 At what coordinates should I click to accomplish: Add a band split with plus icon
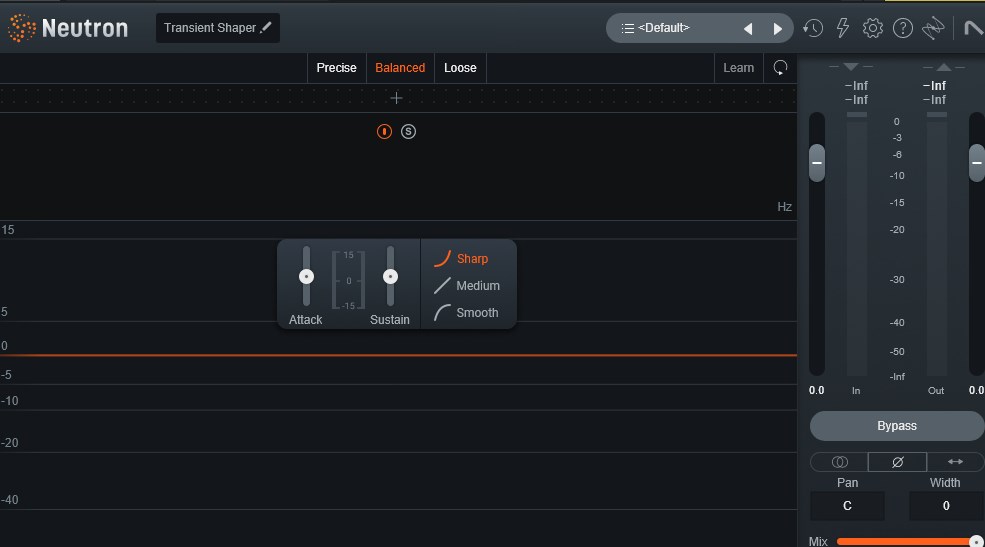click(396, 98)
